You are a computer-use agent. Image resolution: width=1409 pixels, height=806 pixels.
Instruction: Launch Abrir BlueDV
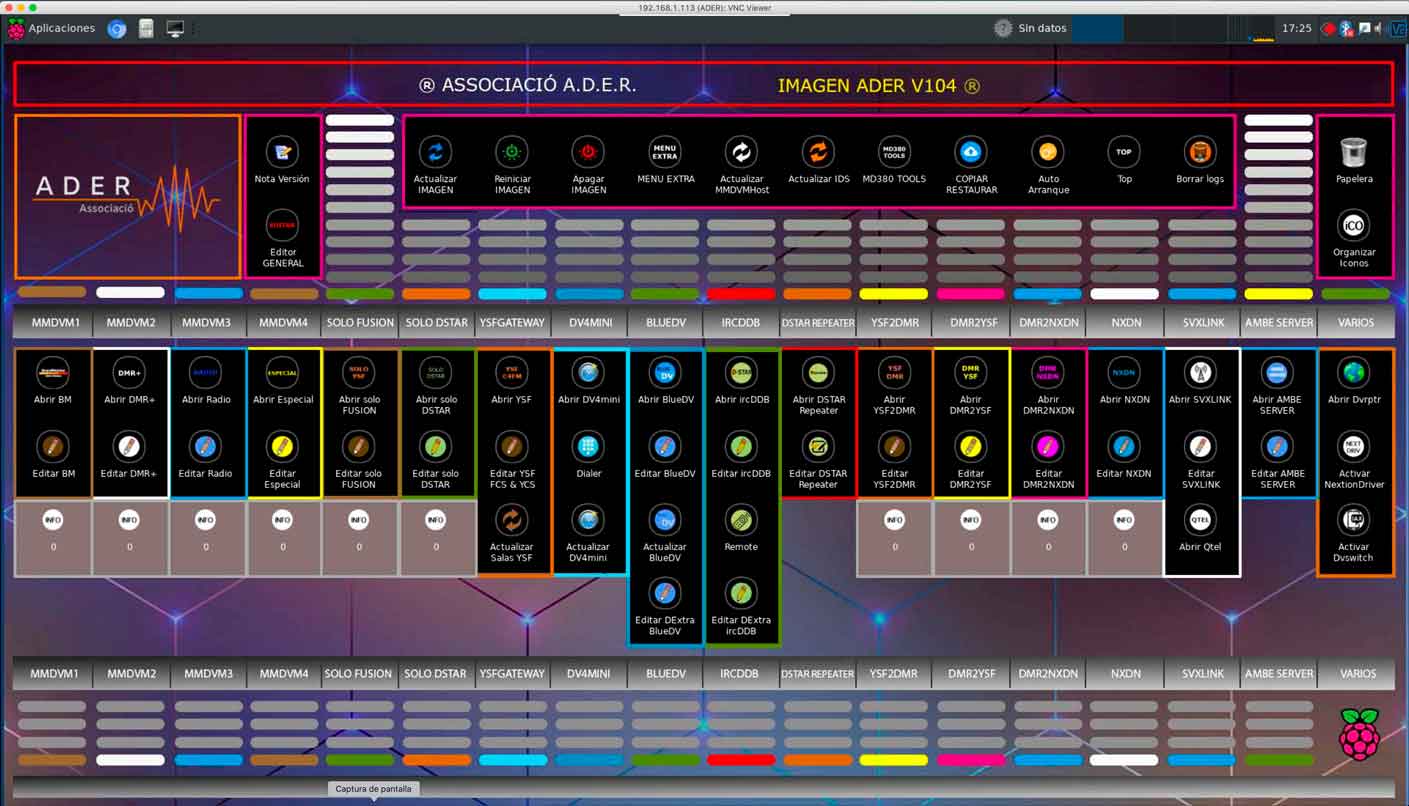coord(665,373)
